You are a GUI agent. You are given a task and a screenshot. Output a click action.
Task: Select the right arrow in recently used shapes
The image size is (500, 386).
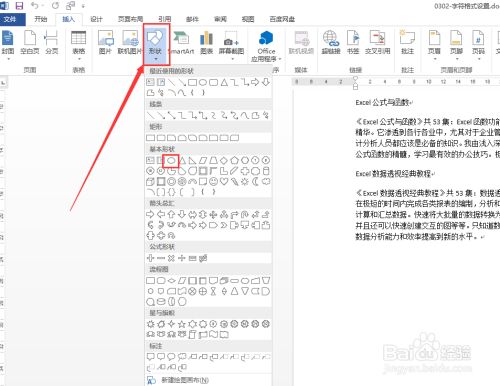tap(255, 82)
